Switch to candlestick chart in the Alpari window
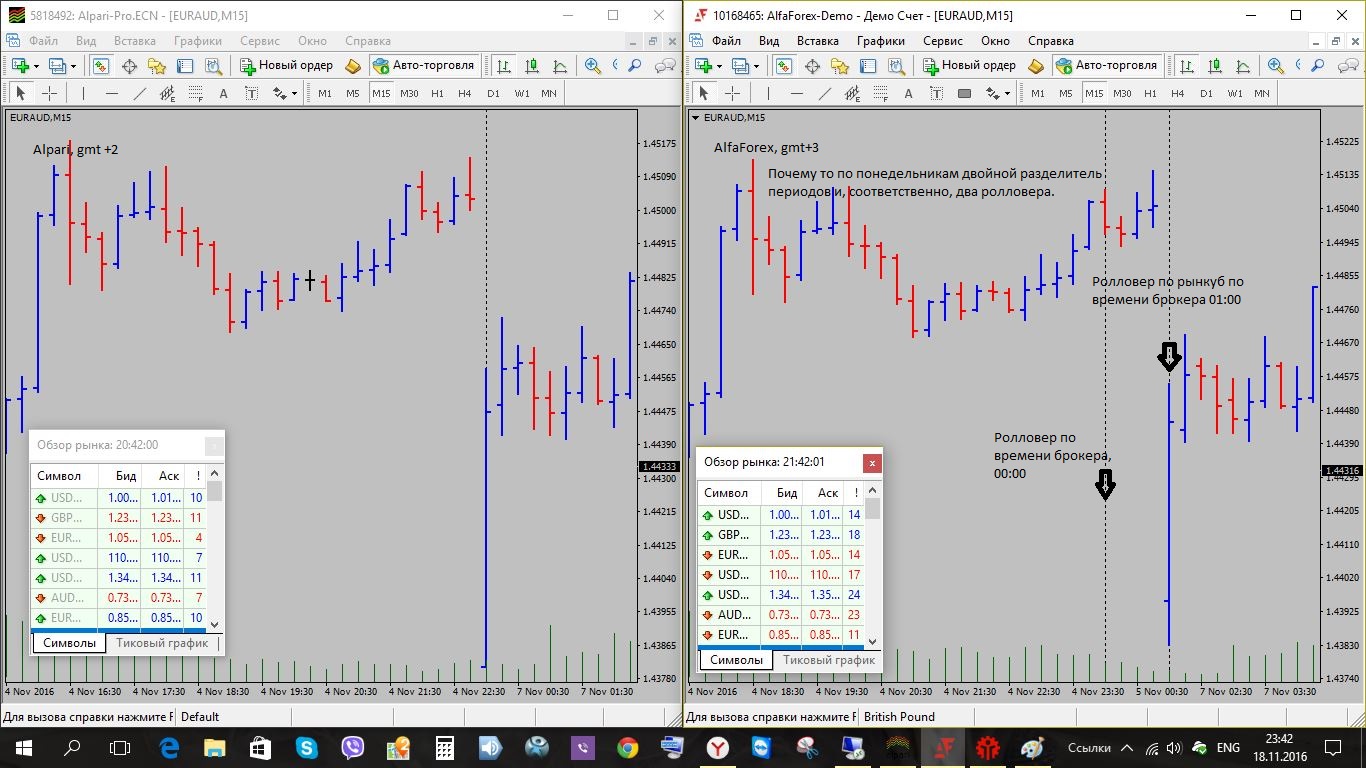This screenshot has height=768, width=1366. (531, 66)
